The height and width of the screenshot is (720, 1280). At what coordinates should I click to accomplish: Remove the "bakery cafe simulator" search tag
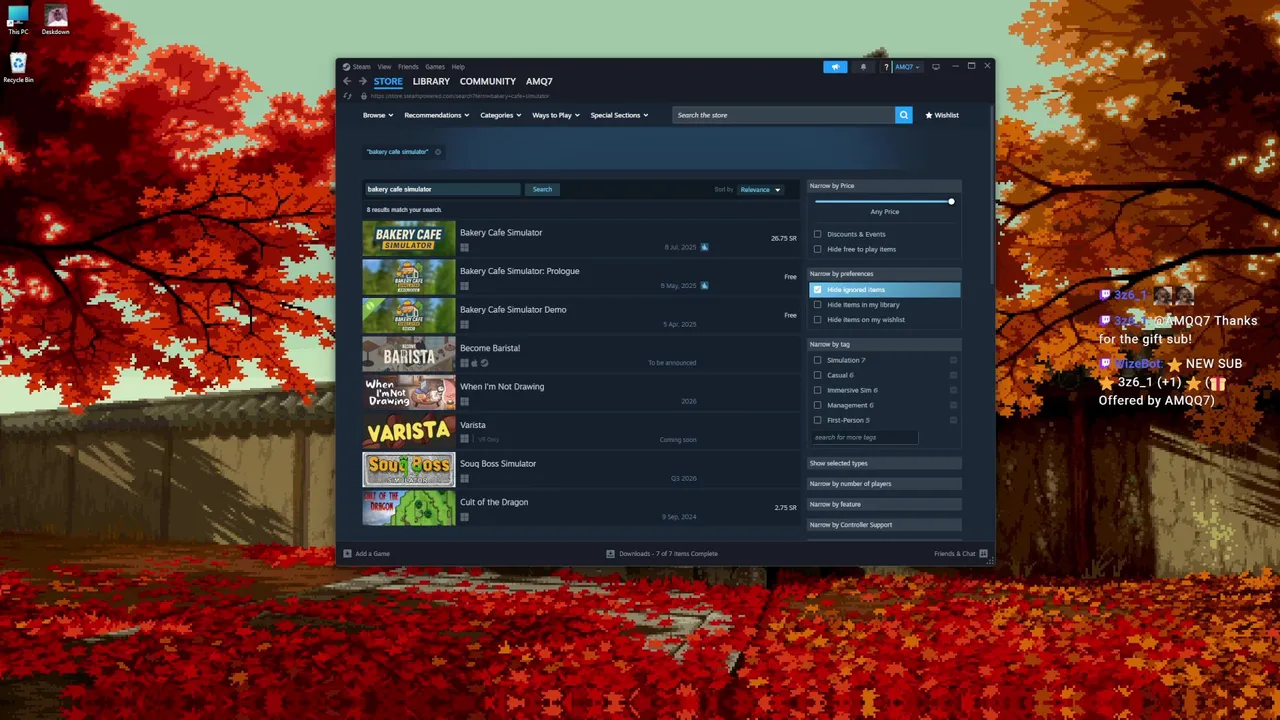tap(438, 152)
